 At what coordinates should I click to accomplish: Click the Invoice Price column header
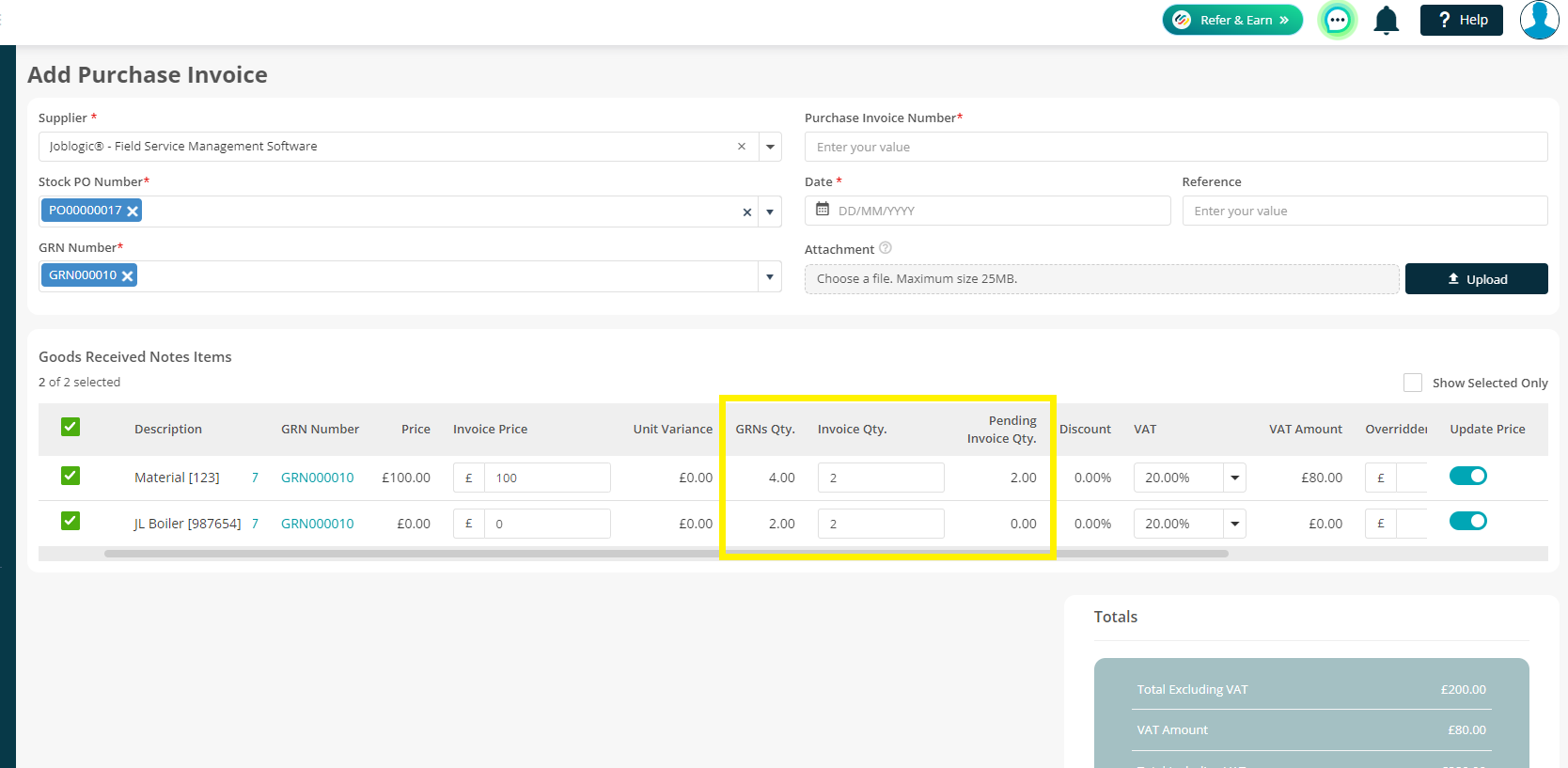click(x=490, y=430)
